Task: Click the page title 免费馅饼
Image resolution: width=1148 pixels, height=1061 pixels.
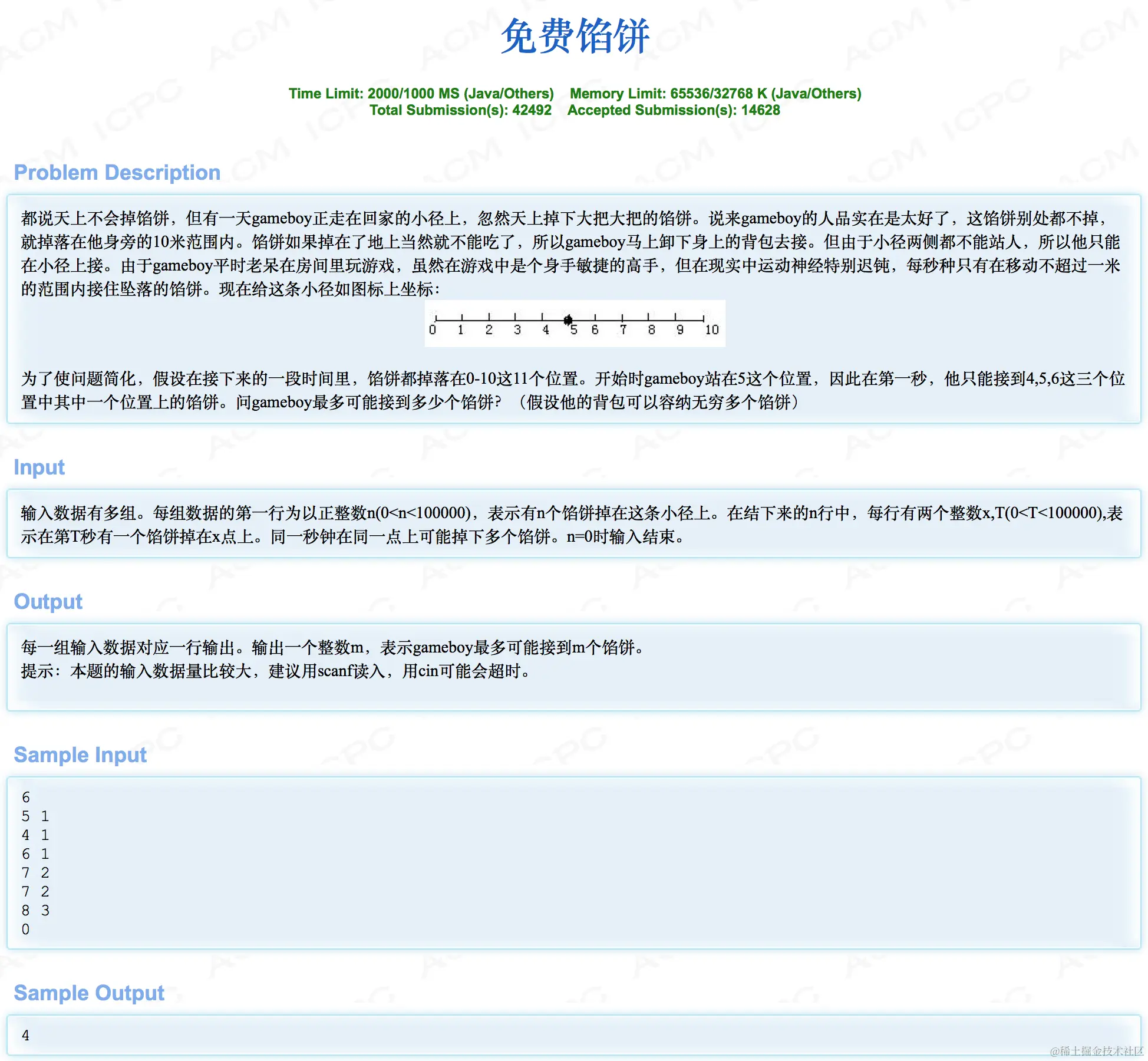Action: pyautogui.click(x=575, y=37)
